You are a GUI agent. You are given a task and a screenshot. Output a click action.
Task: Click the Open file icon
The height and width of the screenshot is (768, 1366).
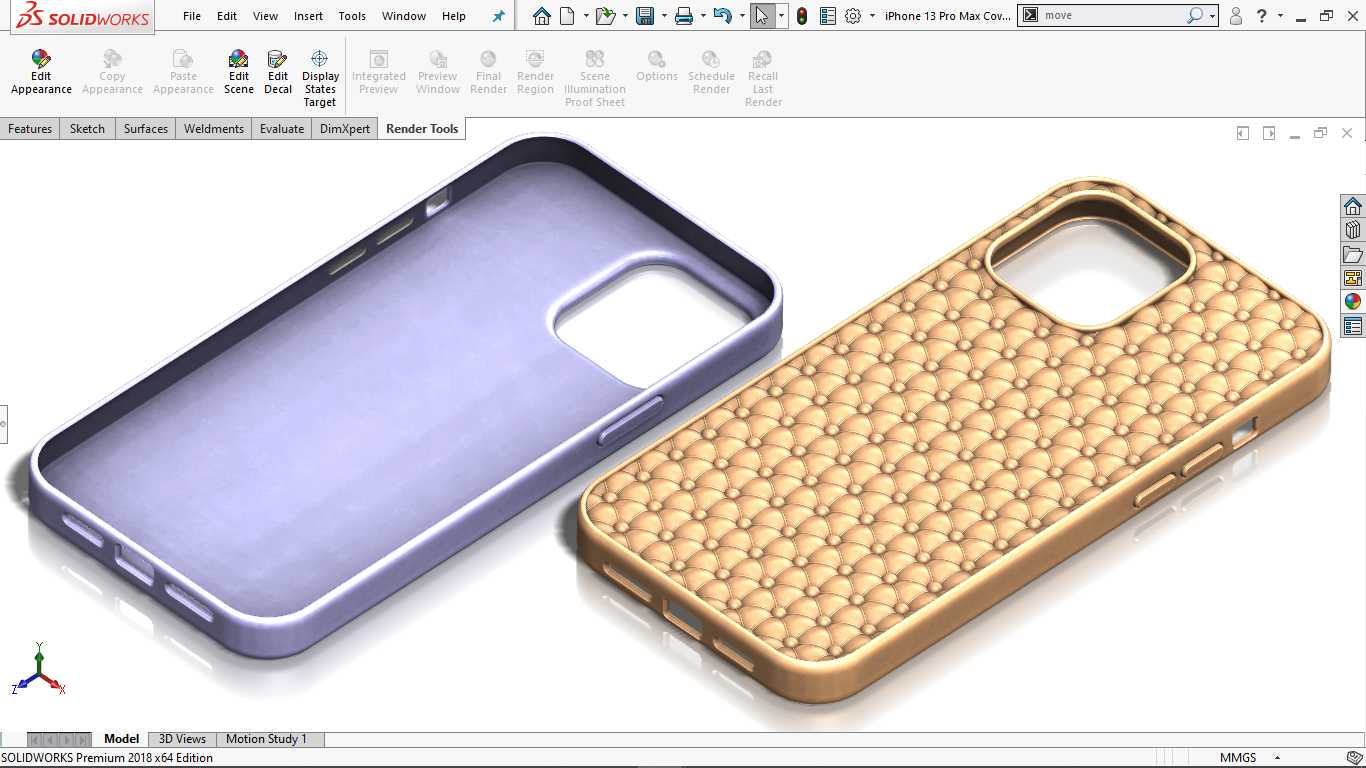click(604, 16)
